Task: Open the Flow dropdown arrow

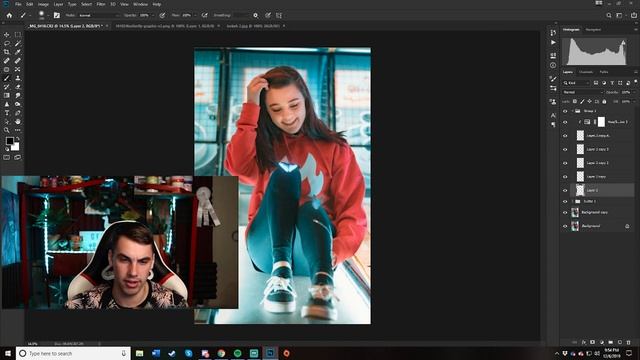Action: (x=195, y=15)
